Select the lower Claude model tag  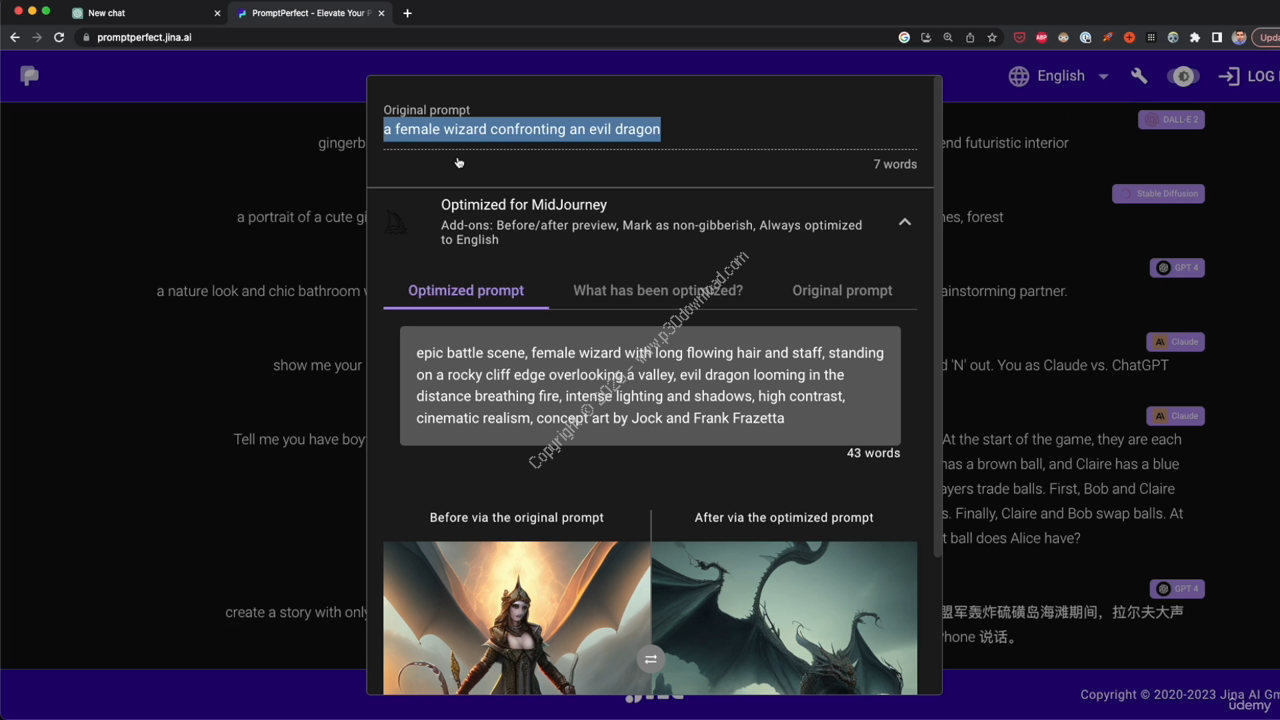pyautogui.click(x=1176, y=415)
